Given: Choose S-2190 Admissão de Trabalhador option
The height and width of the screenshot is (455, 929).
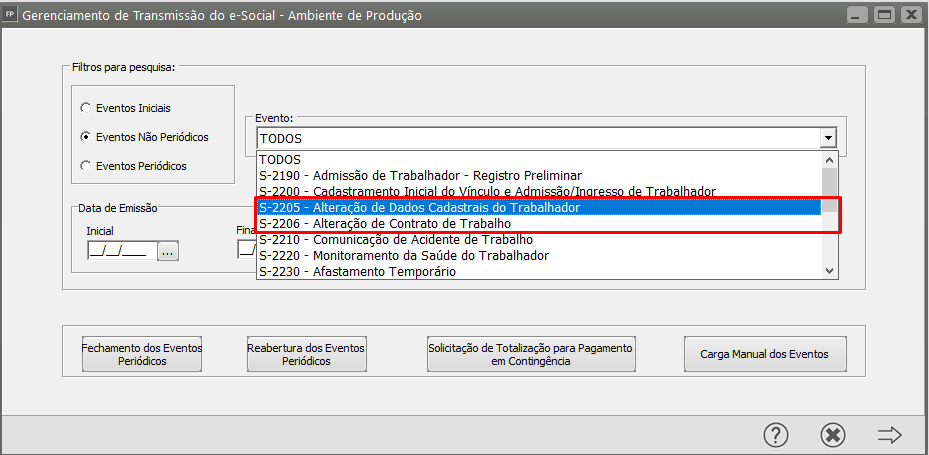Looking at the screenshot, I should pyautogui.click(x=539, y=175).
